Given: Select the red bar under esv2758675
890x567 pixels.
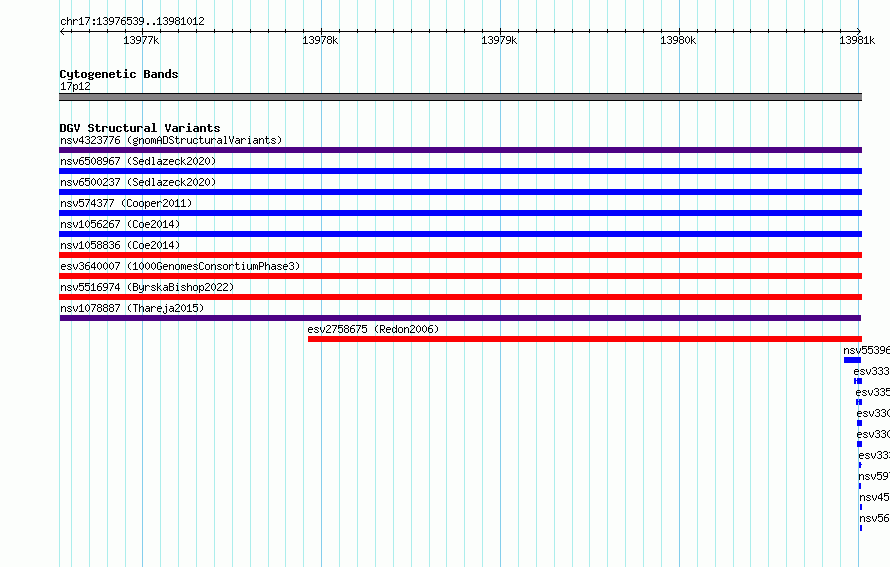Looking at the screenshot, I should [585, 339].
